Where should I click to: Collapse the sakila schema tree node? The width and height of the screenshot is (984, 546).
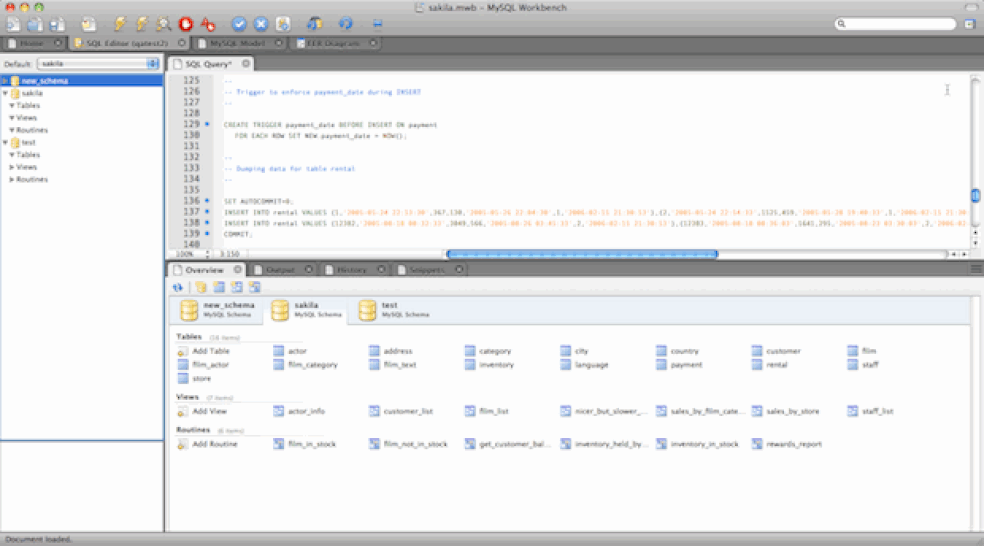[x=5, y=93]
